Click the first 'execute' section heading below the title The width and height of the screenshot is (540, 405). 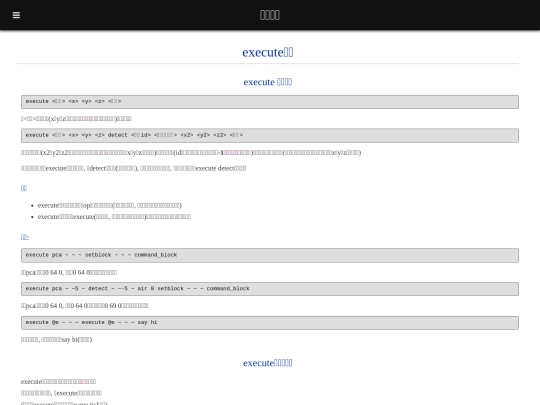pos(268,82)
